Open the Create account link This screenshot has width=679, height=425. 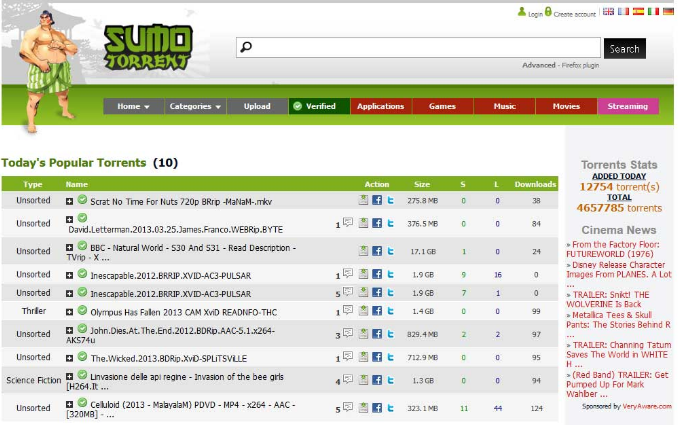click(x=575, y=14)
